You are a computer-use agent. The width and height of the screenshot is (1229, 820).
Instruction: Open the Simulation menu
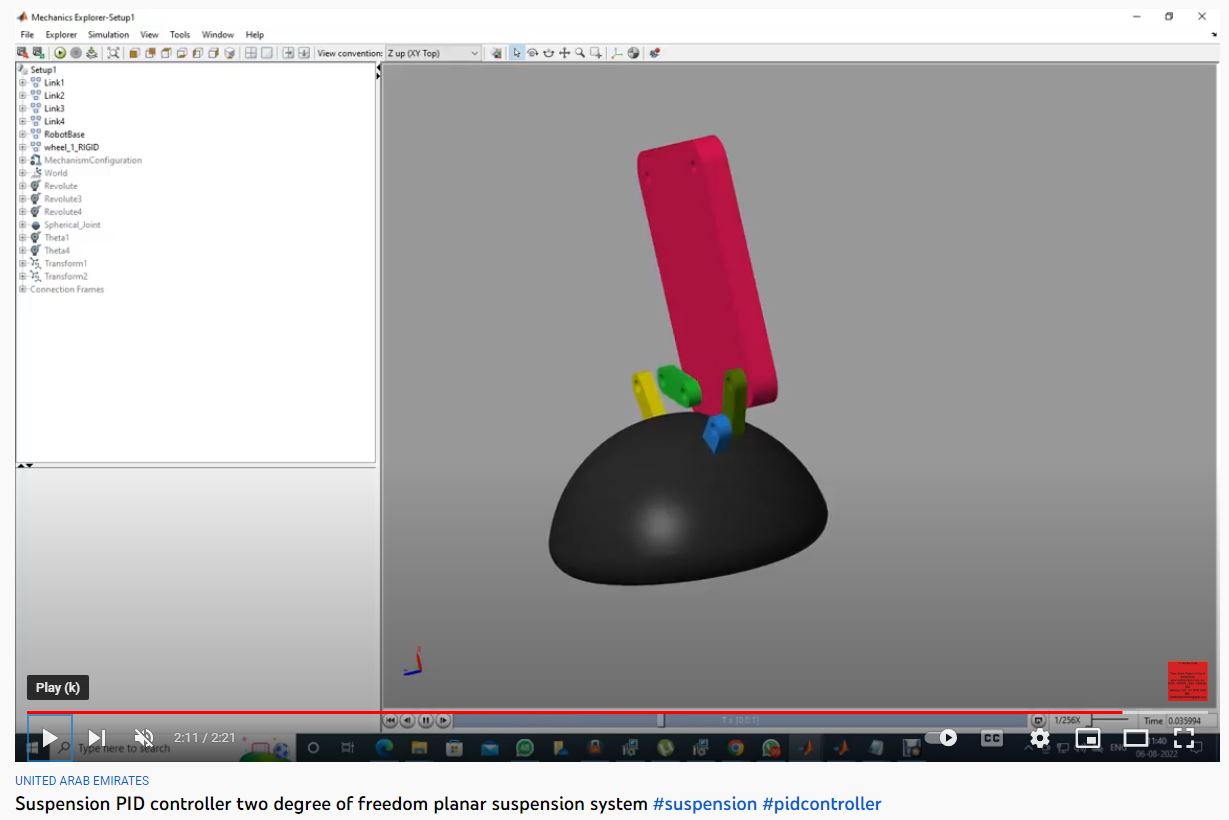[108, 35]
